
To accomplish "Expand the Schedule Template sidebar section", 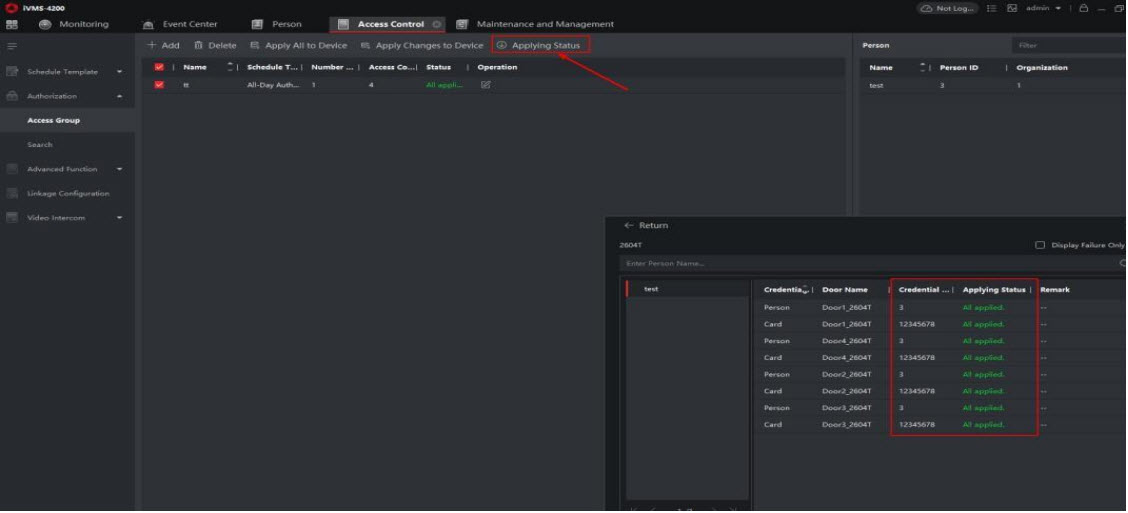I will pyautogui.click(x=119, y=72).
